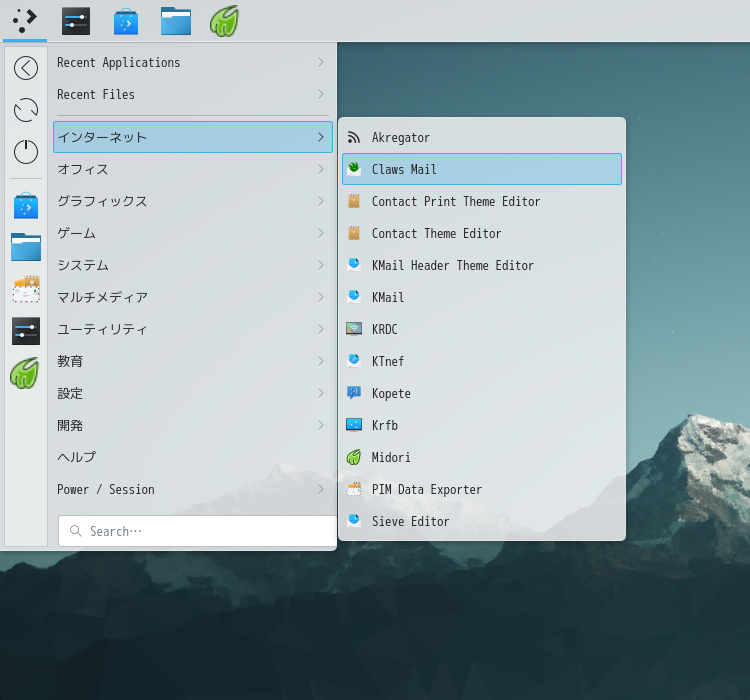The width and height of the screenshot is (750, 700).
Task: Click the power-off icon in launcher sidebar
Action: click(26, 152)
